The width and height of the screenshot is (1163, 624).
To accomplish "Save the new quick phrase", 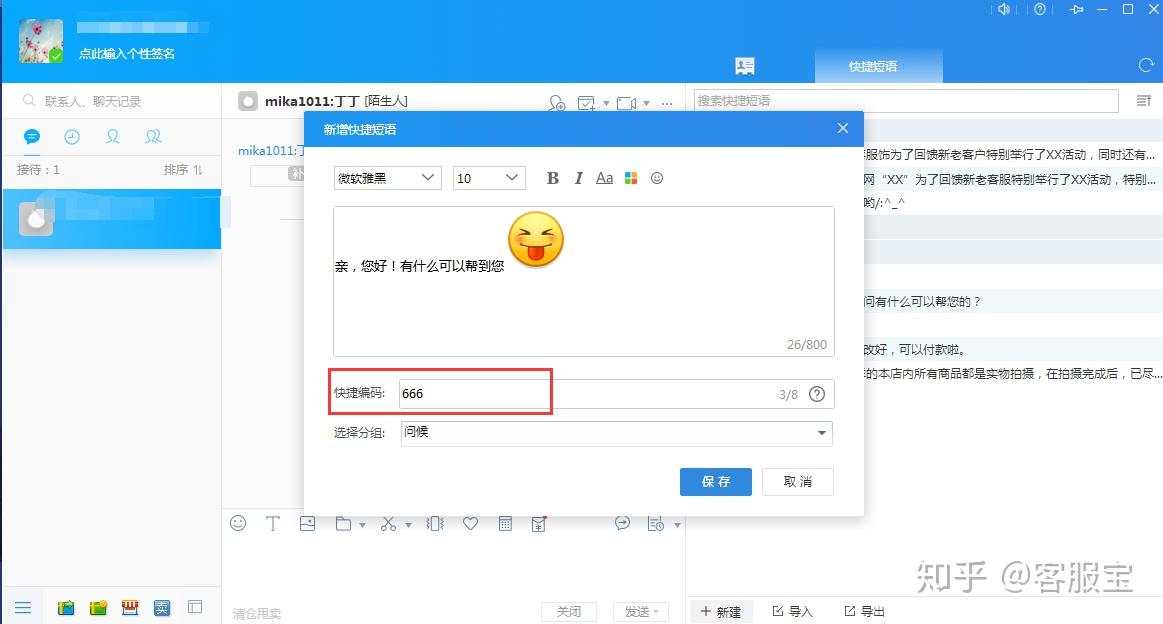I will [716, 482].
